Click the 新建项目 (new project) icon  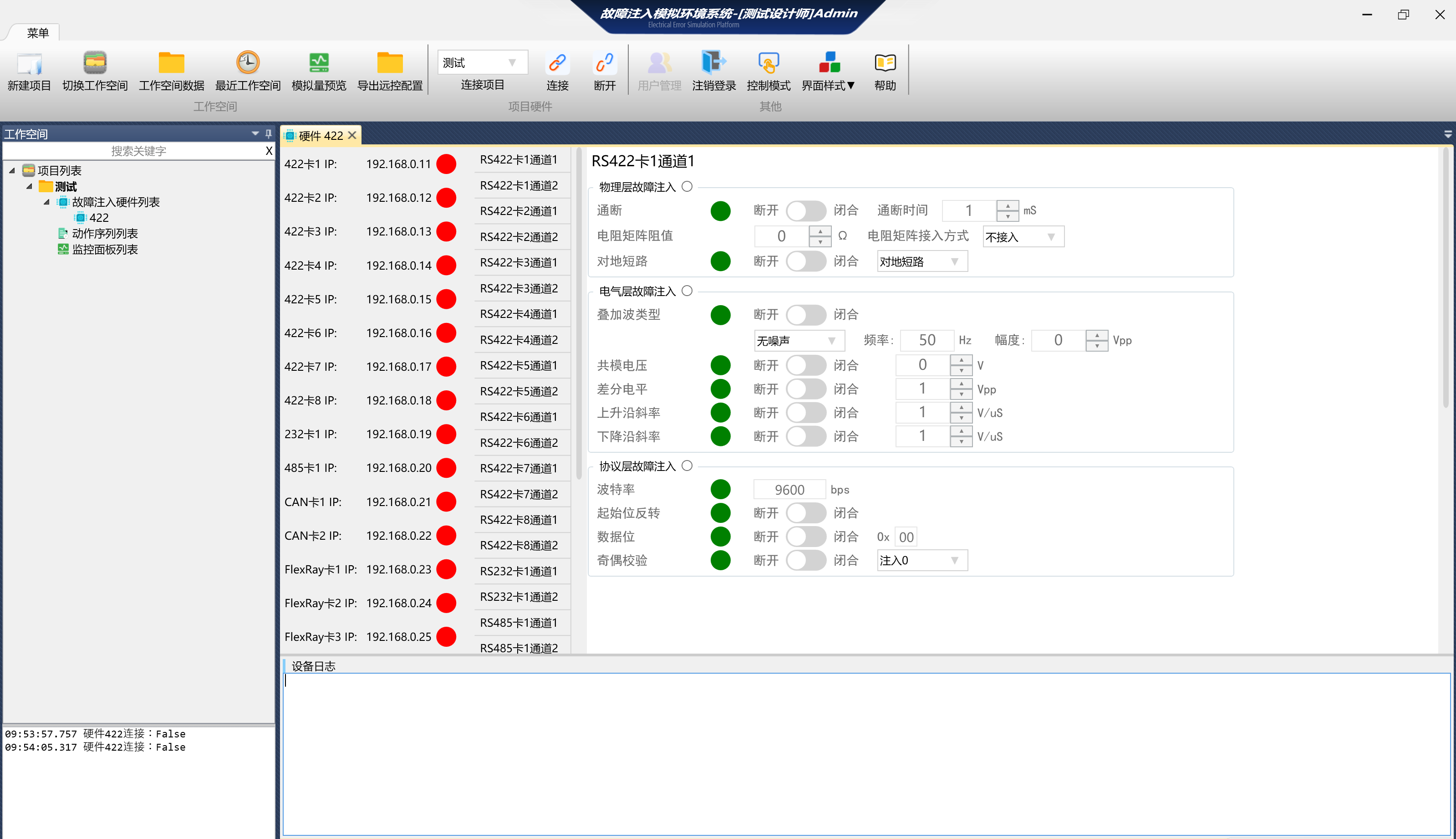[x=29, y=63]
